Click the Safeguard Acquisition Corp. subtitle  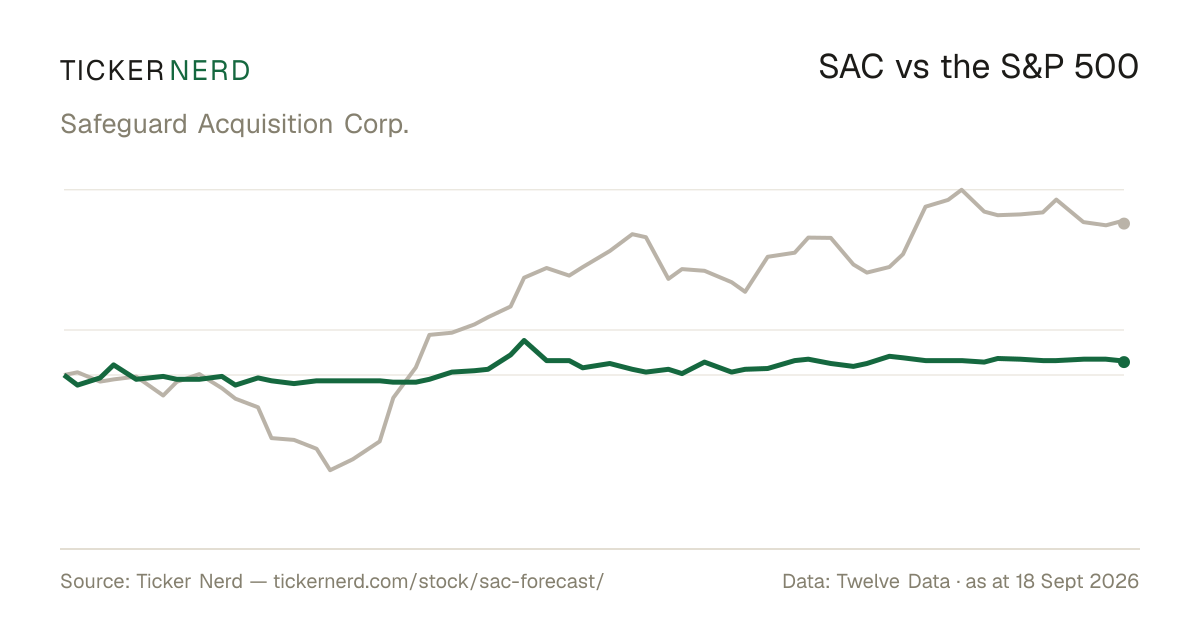(235, 125)
